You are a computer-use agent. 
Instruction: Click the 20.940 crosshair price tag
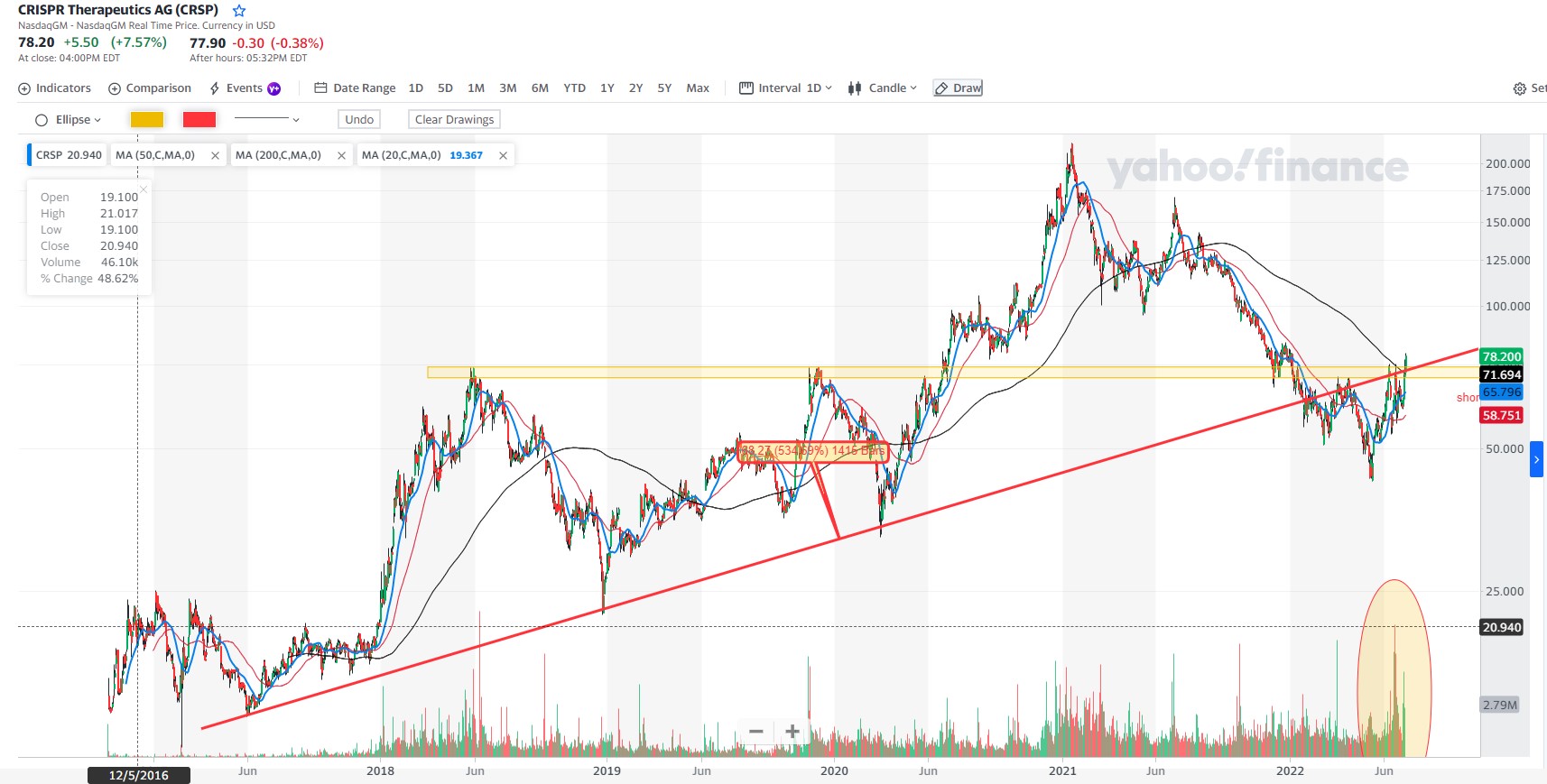click(x=1502, y=627)
